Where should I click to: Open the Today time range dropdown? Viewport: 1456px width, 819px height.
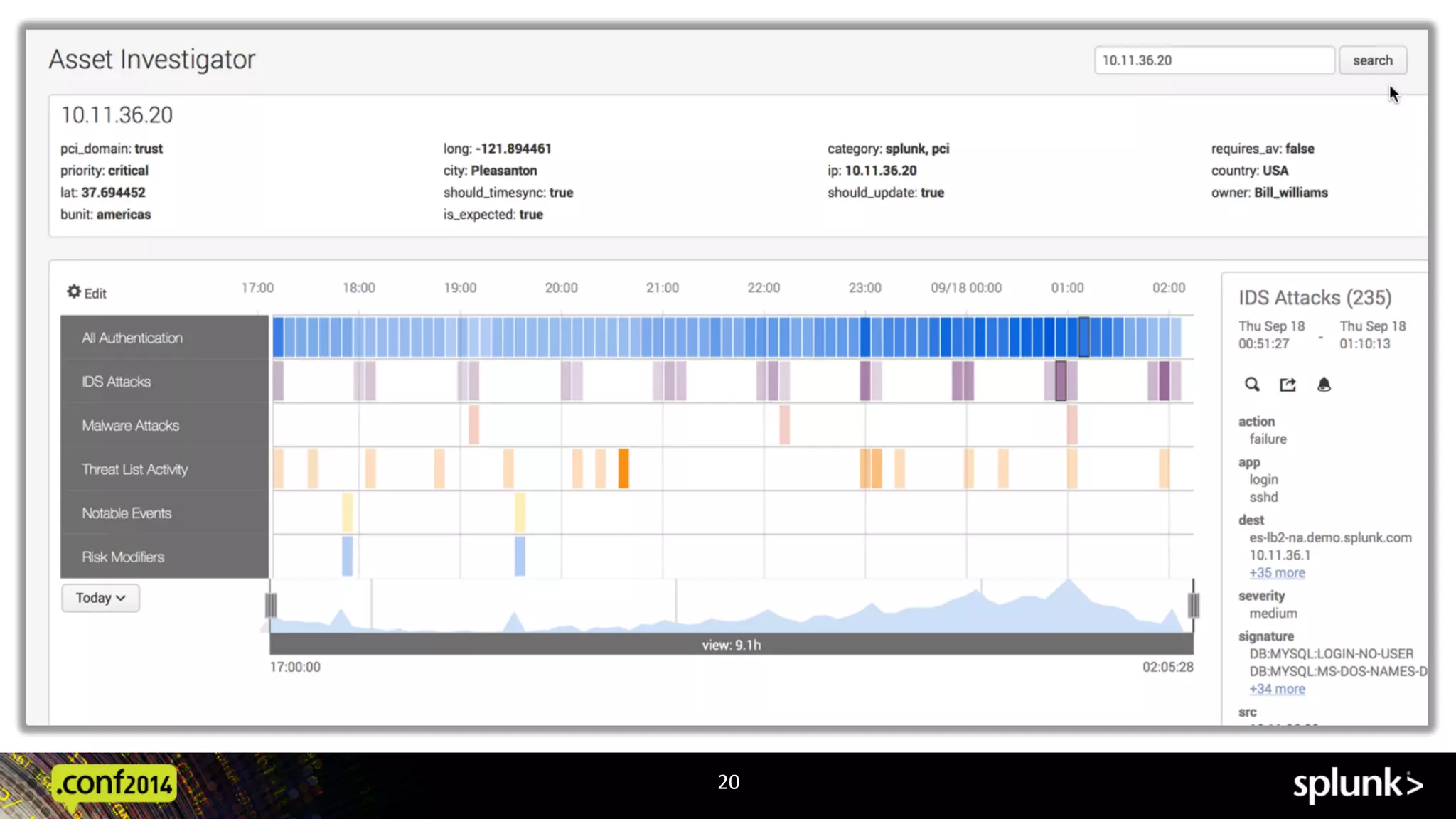pyautogui.click(x=100, y=598)
